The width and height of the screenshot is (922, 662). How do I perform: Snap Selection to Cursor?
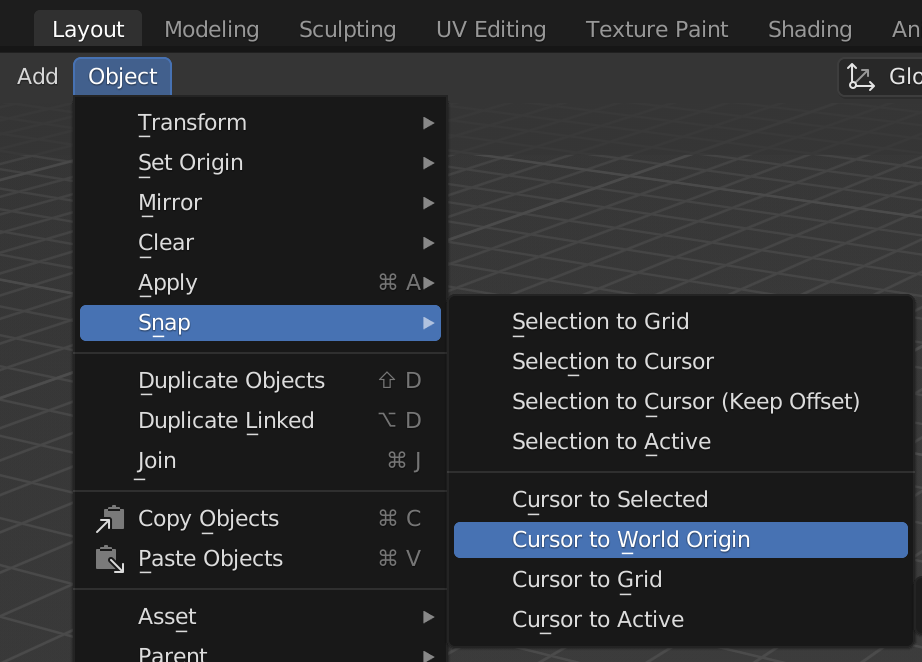(x=680, y=362)
